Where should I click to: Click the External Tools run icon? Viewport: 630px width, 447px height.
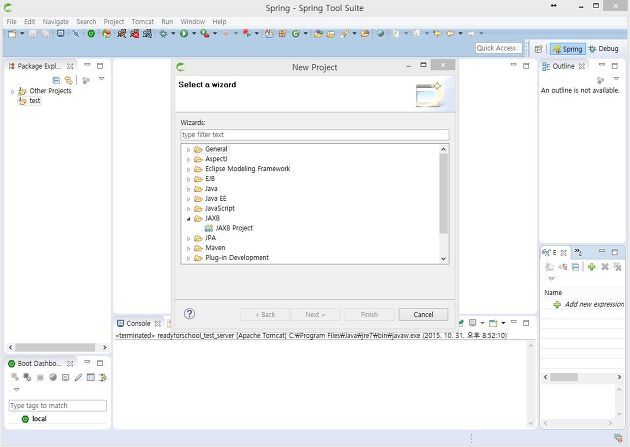click(x=205, y=34)
